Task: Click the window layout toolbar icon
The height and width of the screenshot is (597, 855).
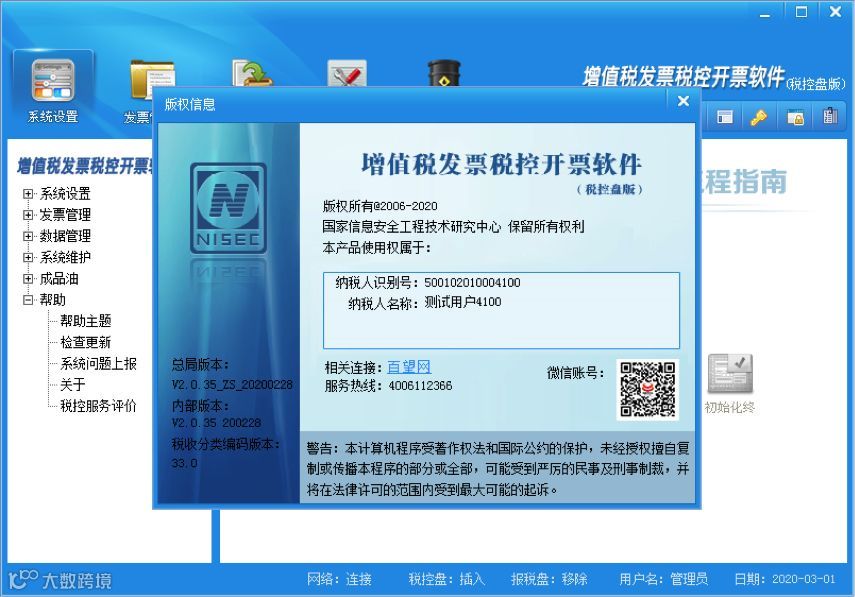Action: pos(725,117)
